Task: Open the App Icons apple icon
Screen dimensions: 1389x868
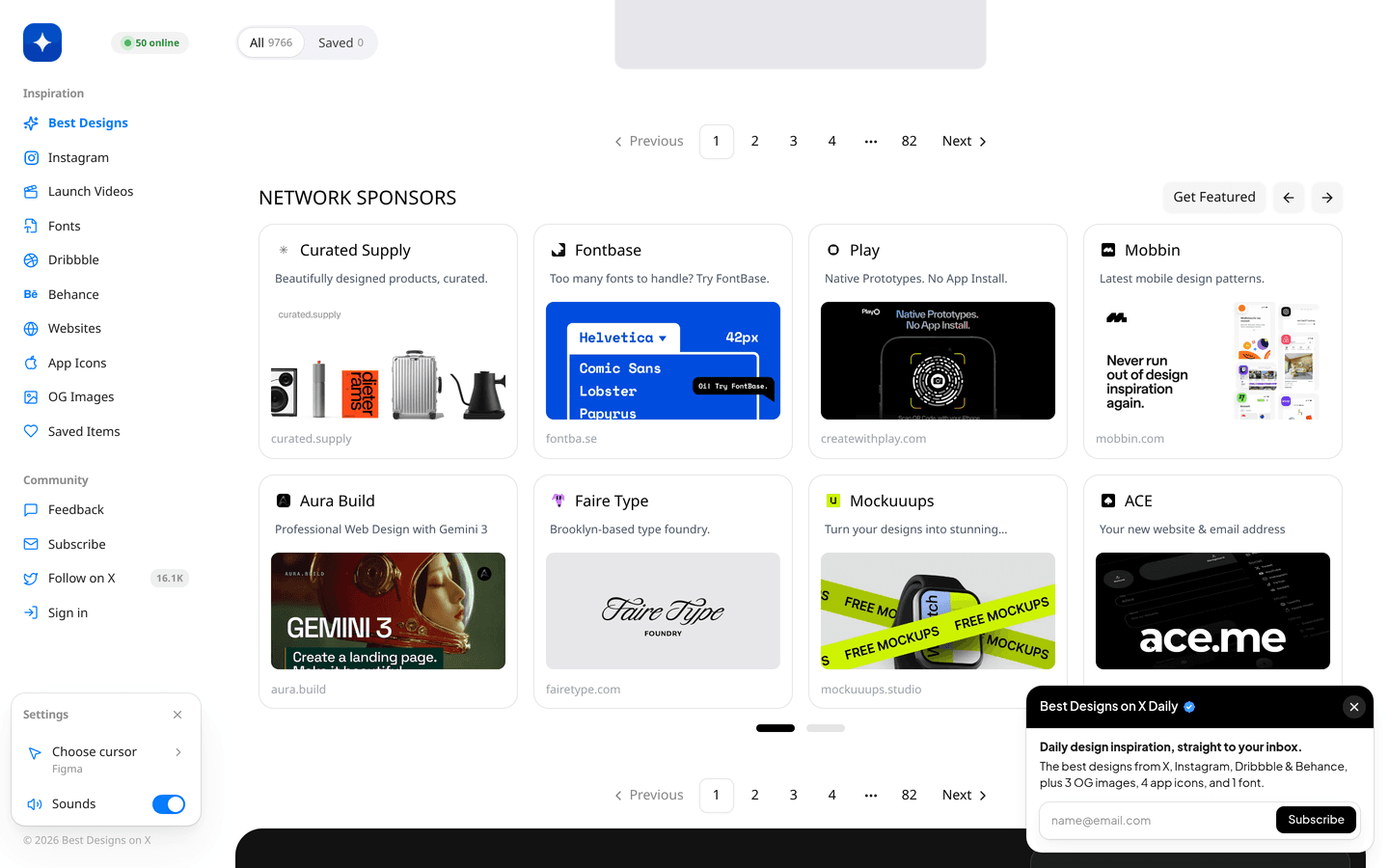Action: click(31, 363)
